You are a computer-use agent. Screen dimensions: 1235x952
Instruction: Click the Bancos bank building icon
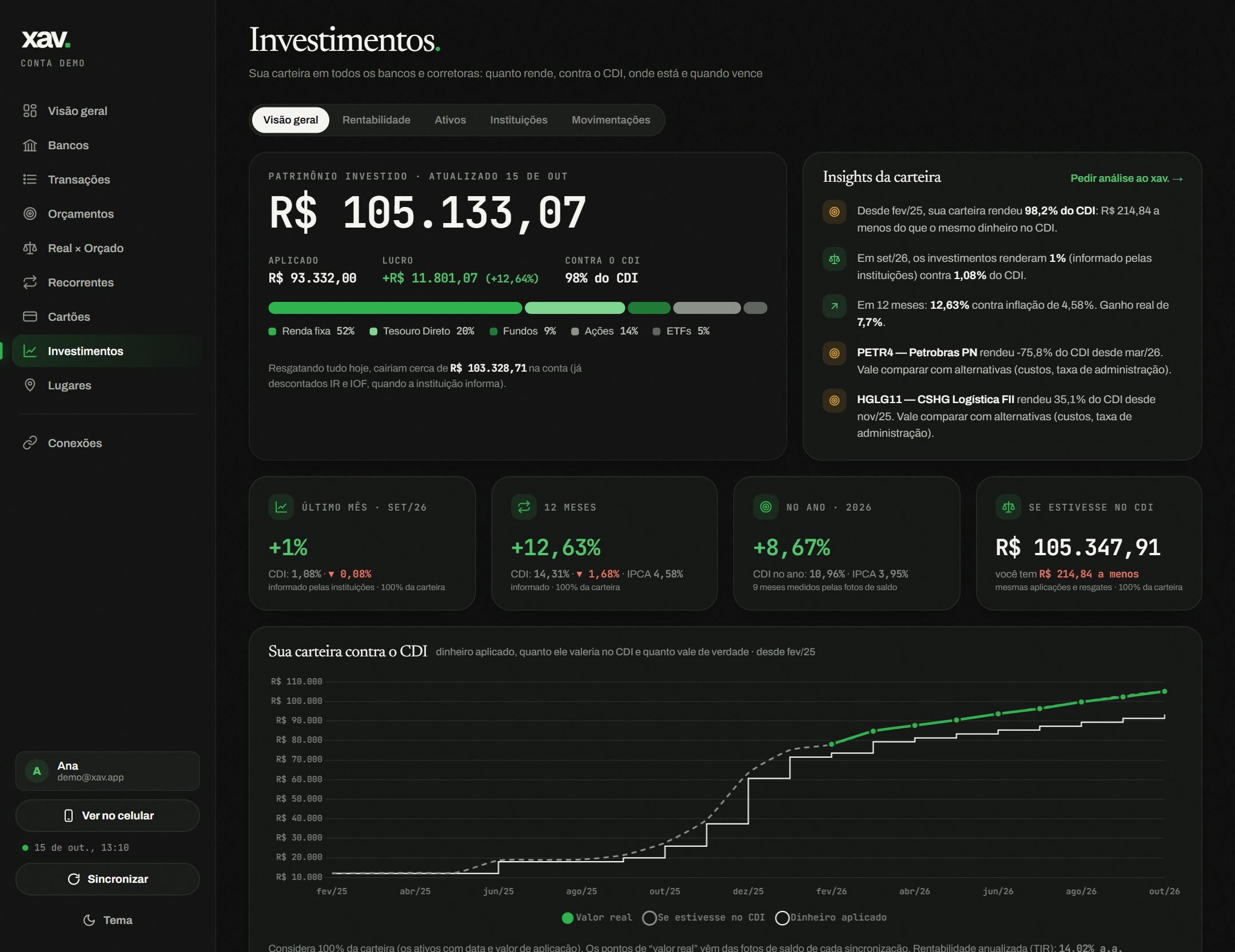[x=30, y=145]
